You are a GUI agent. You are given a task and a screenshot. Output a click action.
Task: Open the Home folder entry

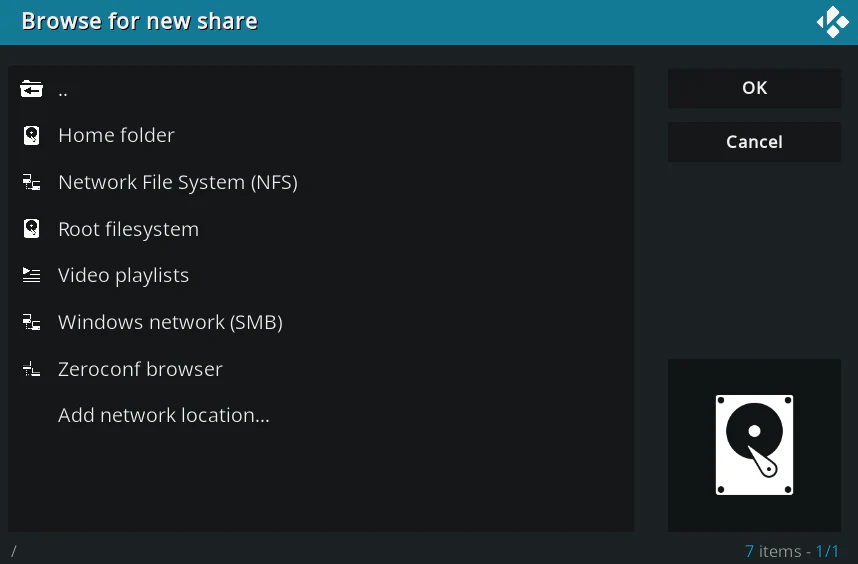click(x=116, y=136)
